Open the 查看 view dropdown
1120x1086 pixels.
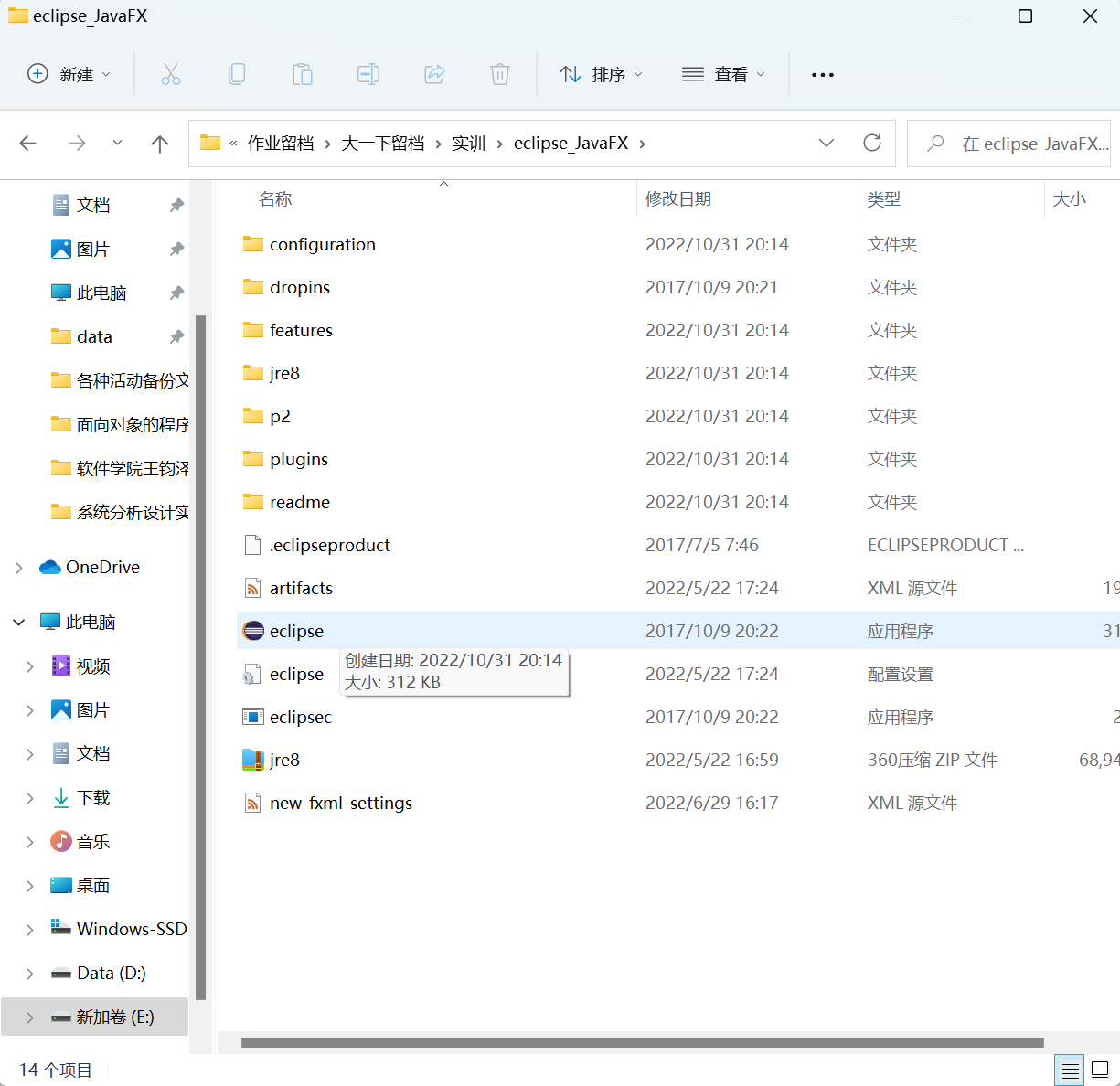coord(724,74)
